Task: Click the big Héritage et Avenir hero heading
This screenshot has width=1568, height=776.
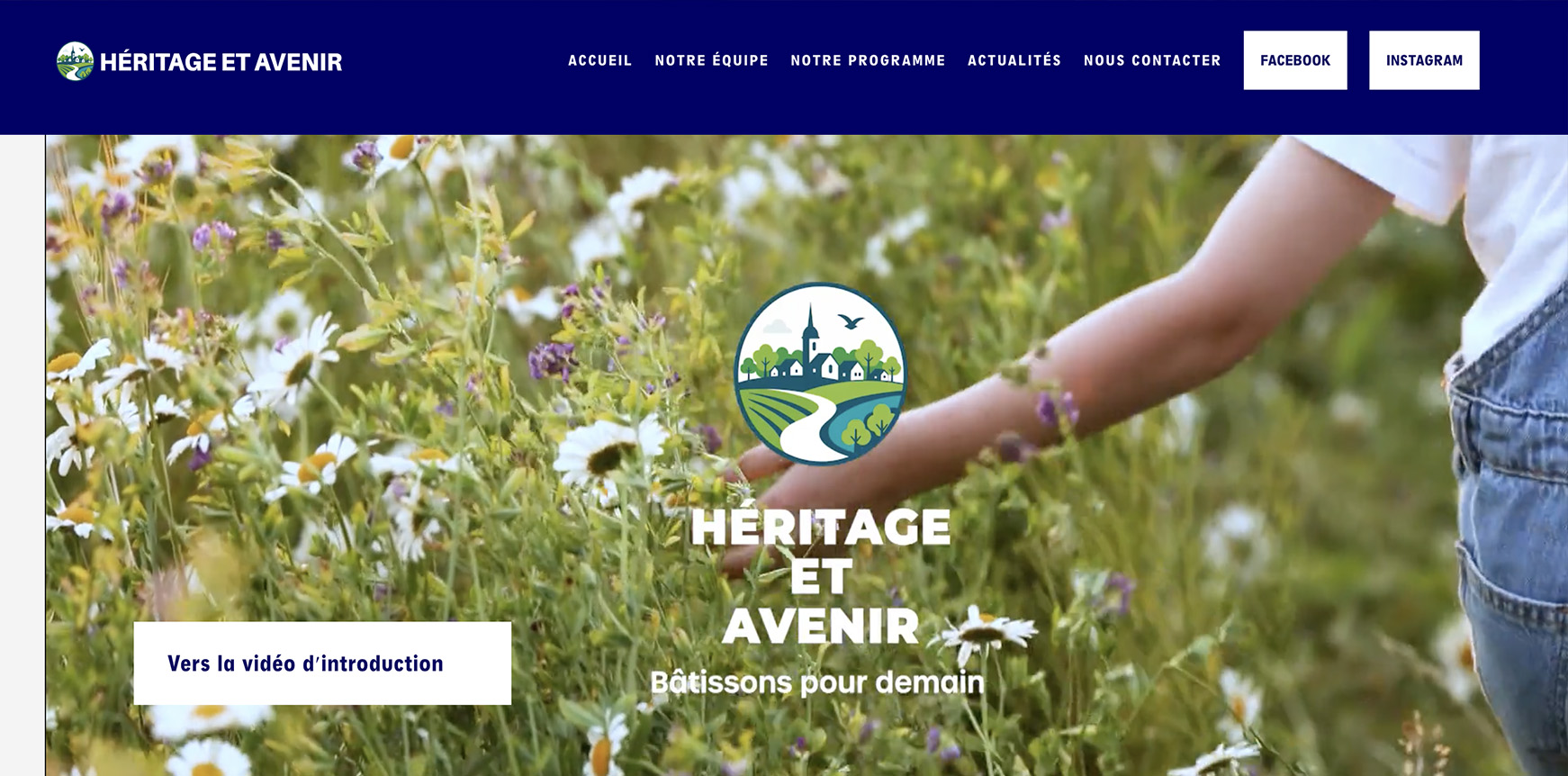Action: click(x=820, y=576)
